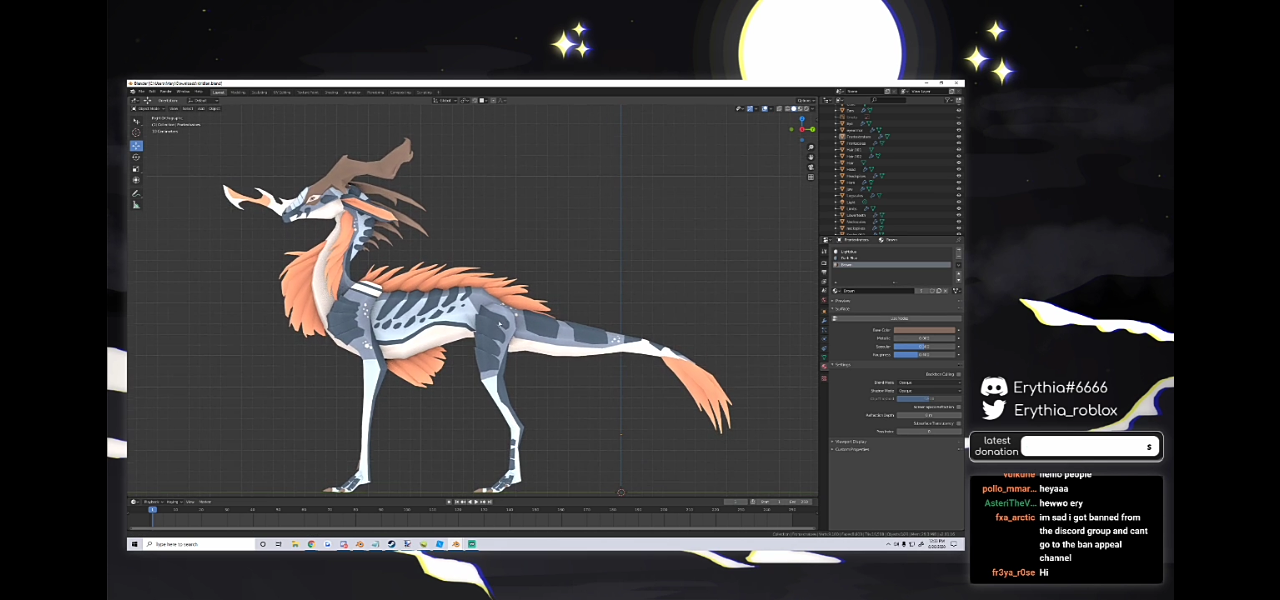Open the Modifiers properties tab
This screenshot has height=600, width=1280.
(x=824, y=320)
